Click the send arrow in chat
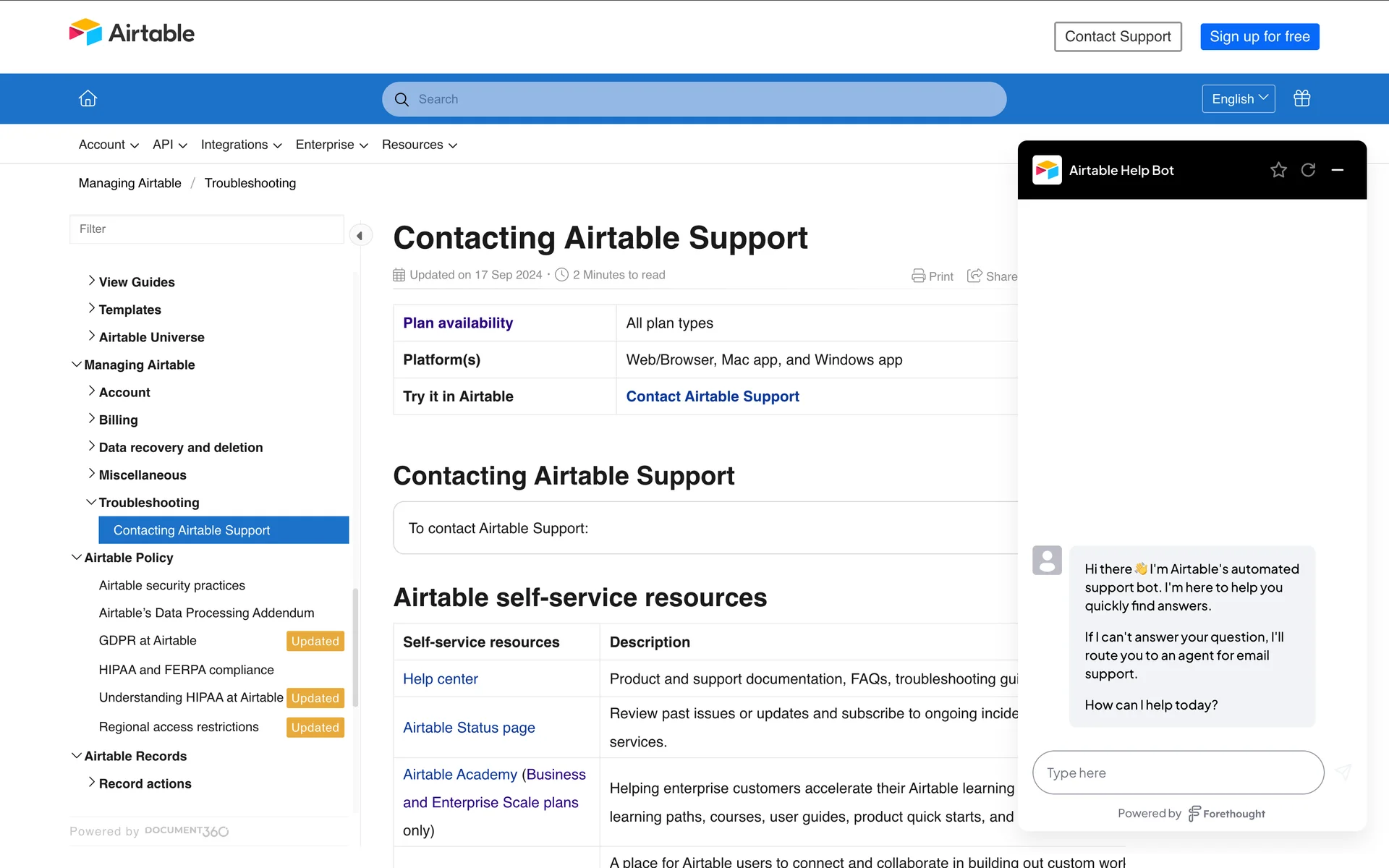The width and height of the screenshot is (1389, 868). point(1343,773)
